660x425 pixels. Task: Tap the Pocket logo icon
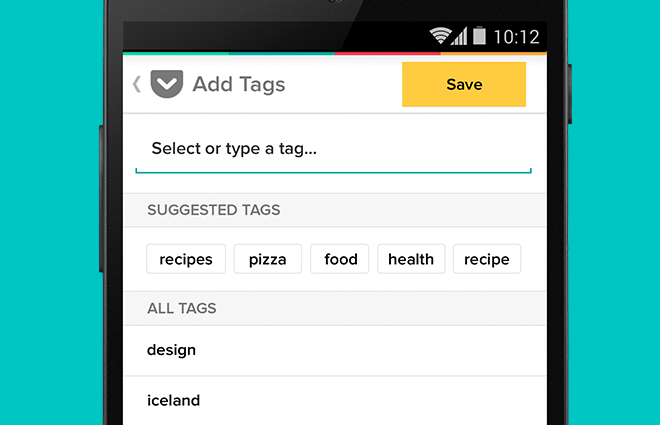tap(167, 84)
